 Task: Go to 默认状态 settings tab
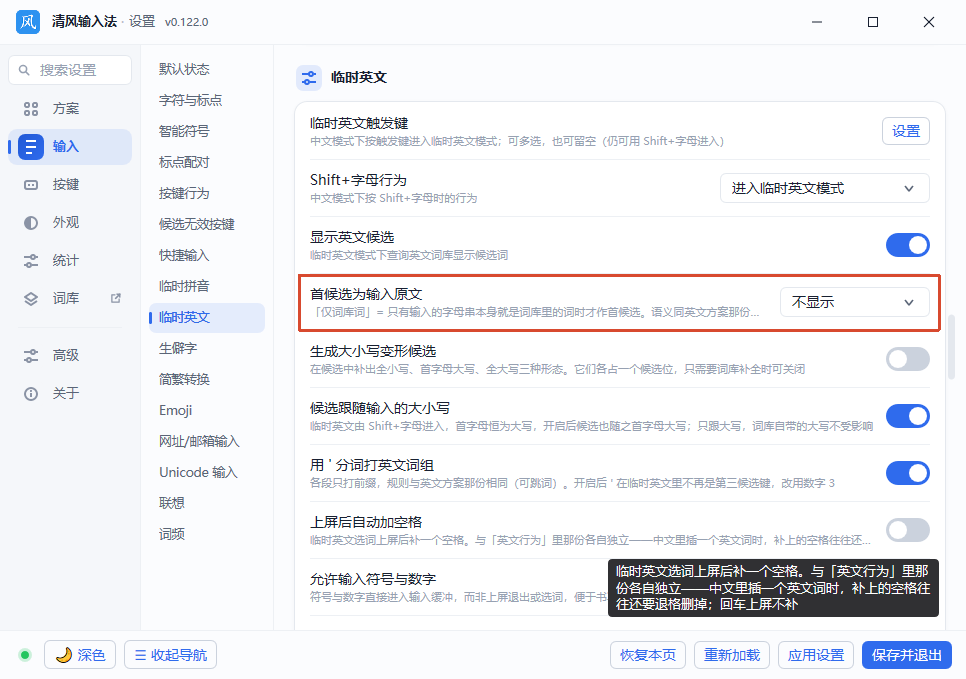[207, 69]
